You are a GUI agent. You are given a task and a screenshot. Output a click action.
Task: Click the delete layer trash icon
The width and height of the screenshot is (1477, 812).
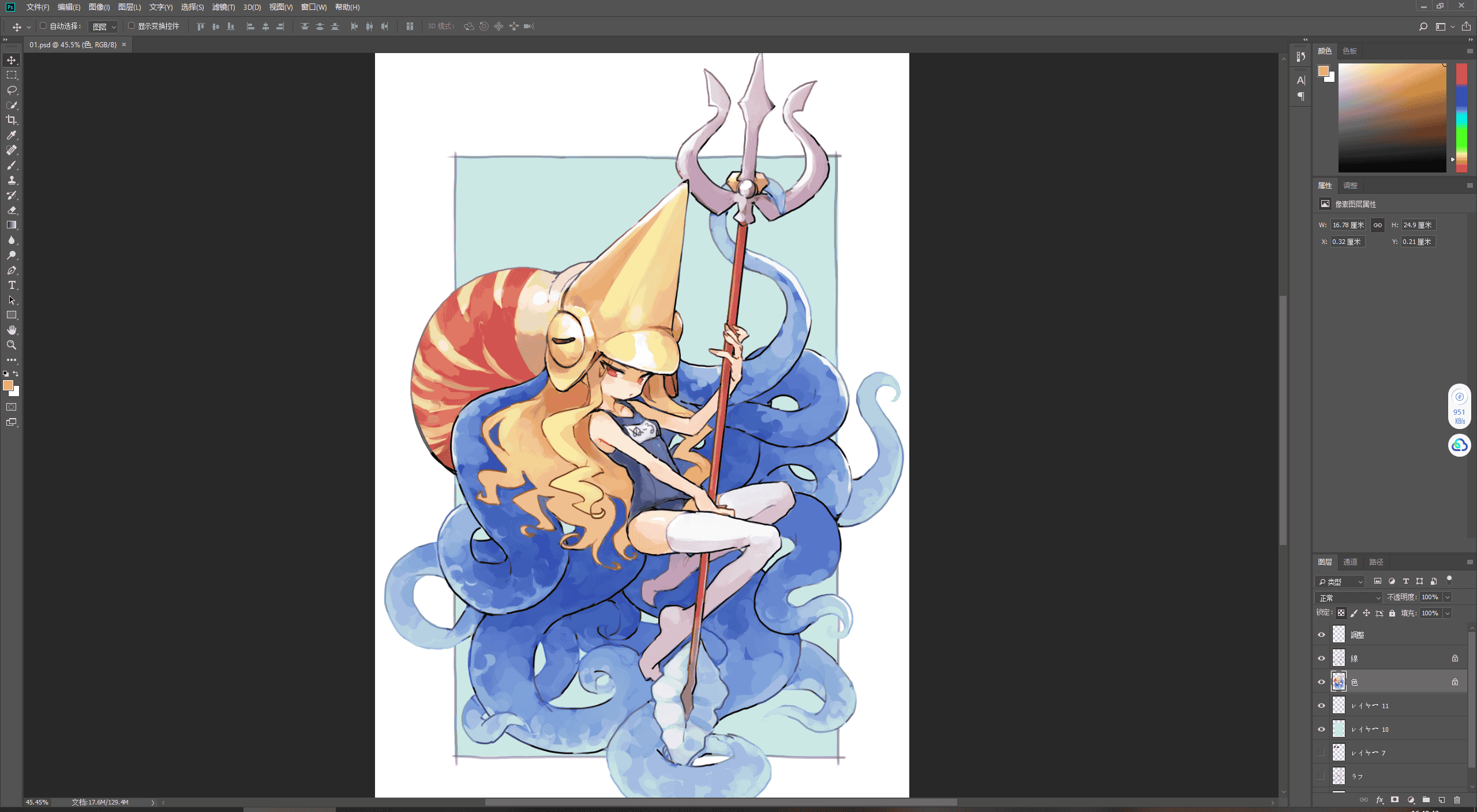coord(1457,800)
